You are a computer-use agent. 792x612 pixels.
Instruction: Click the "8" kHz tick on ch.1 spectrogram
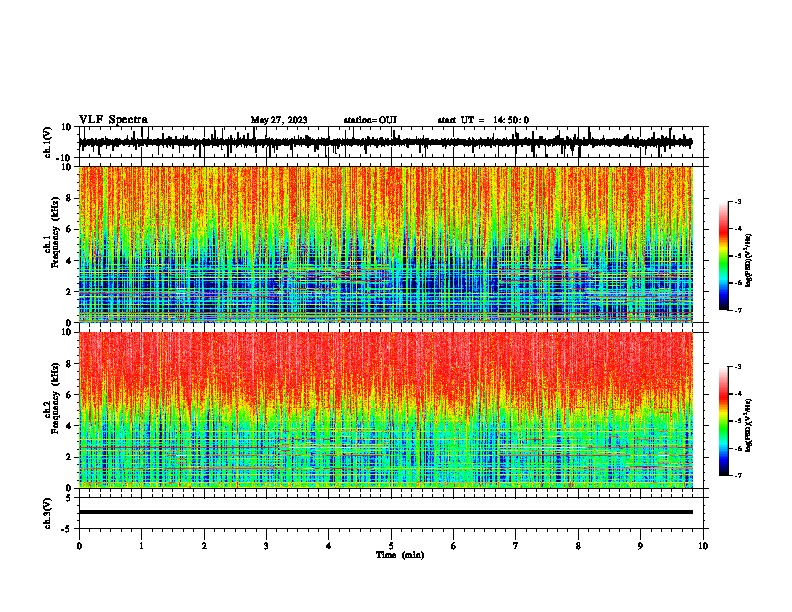[69, 198]
